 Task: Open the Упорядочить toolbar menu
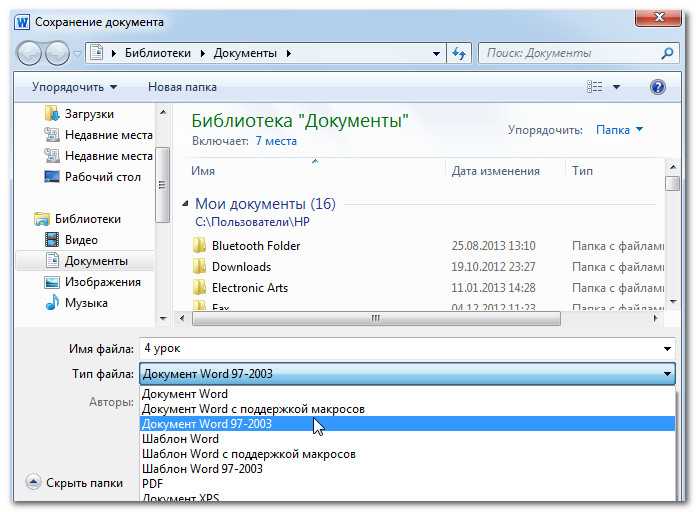coord(75,87)
